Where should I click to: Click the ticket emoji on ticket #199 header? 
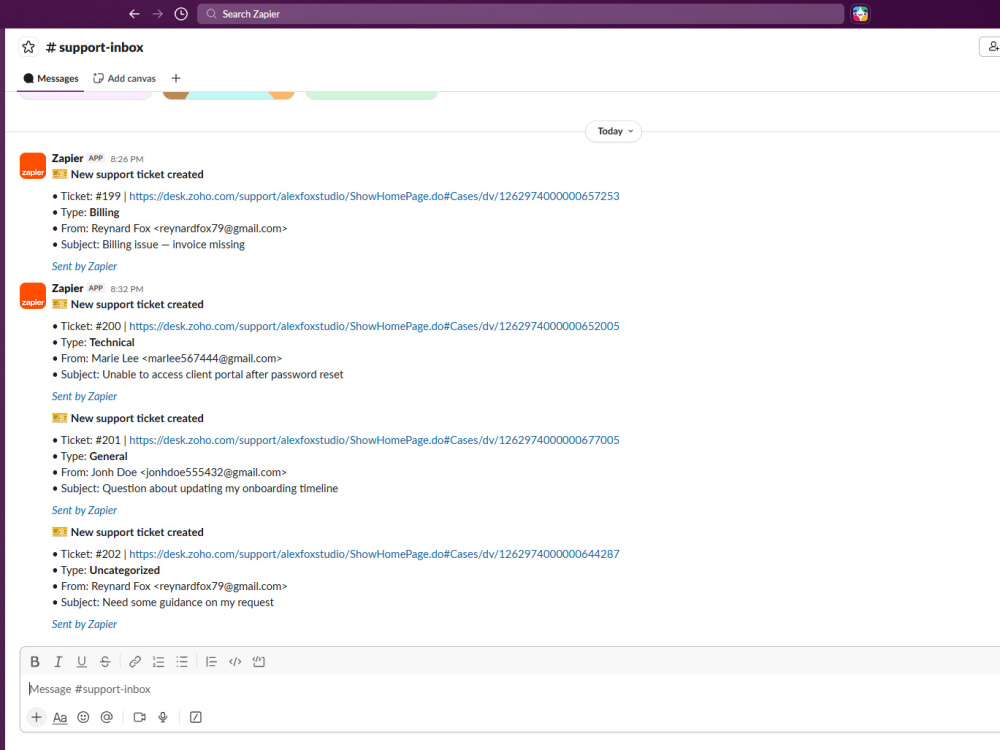coord(59,174)
